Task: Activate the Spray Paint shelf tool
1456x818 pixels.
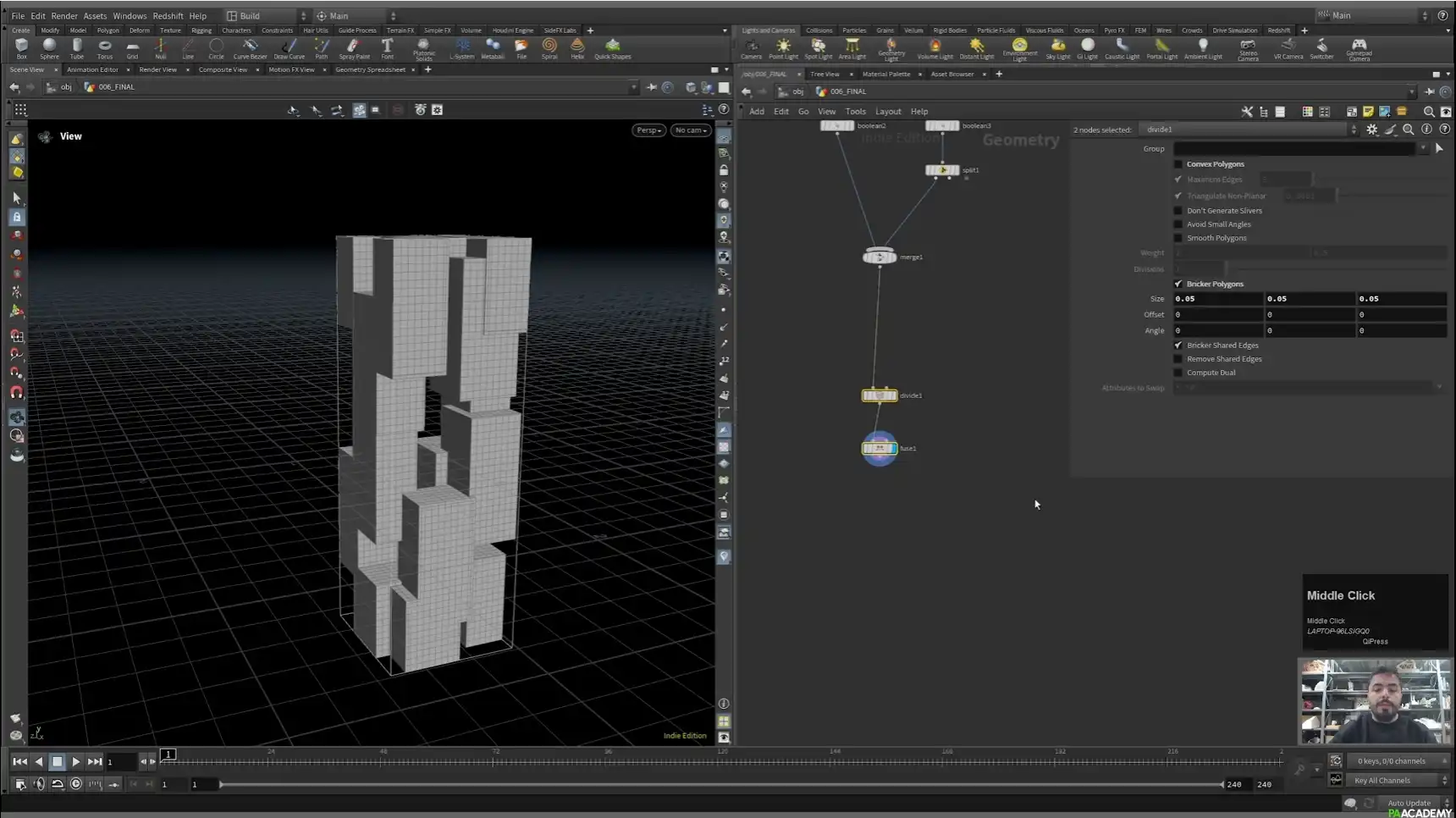Action: (354, 48)
